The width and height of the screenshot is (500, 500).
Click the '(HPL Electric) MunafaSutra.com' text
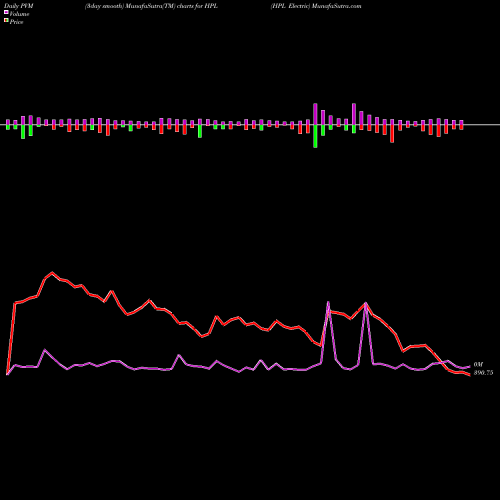tap(316, 6)
